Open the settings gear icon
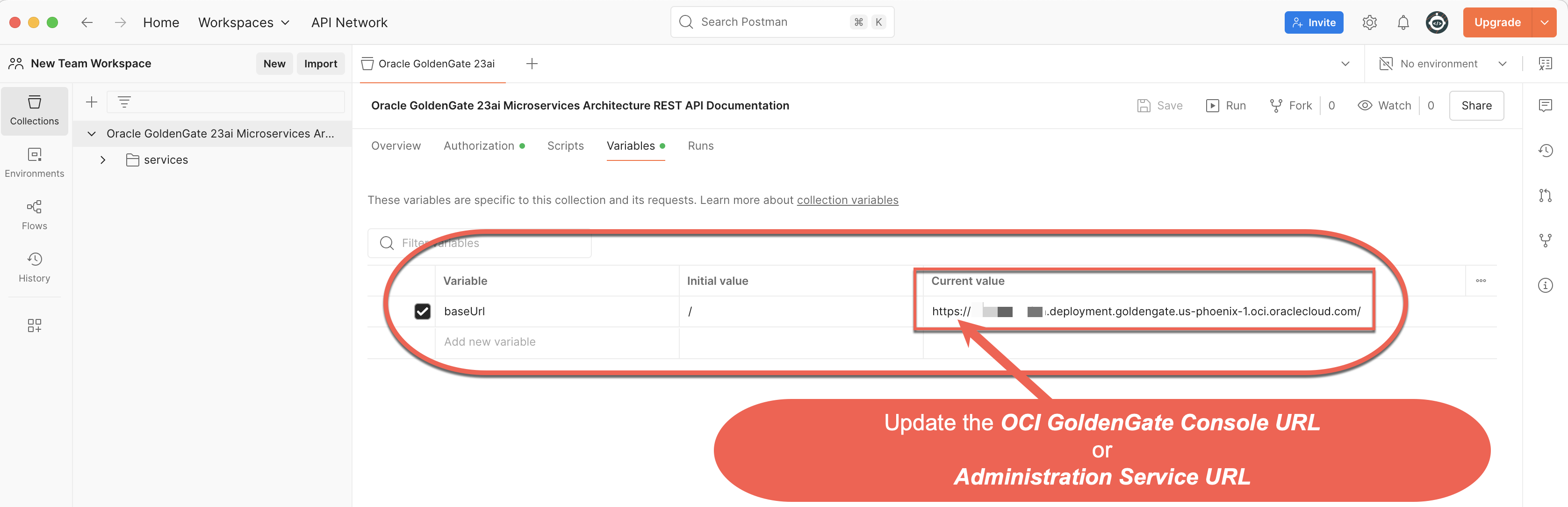Viewport: 1568px width, 507px height. (x=1369, y=22)
